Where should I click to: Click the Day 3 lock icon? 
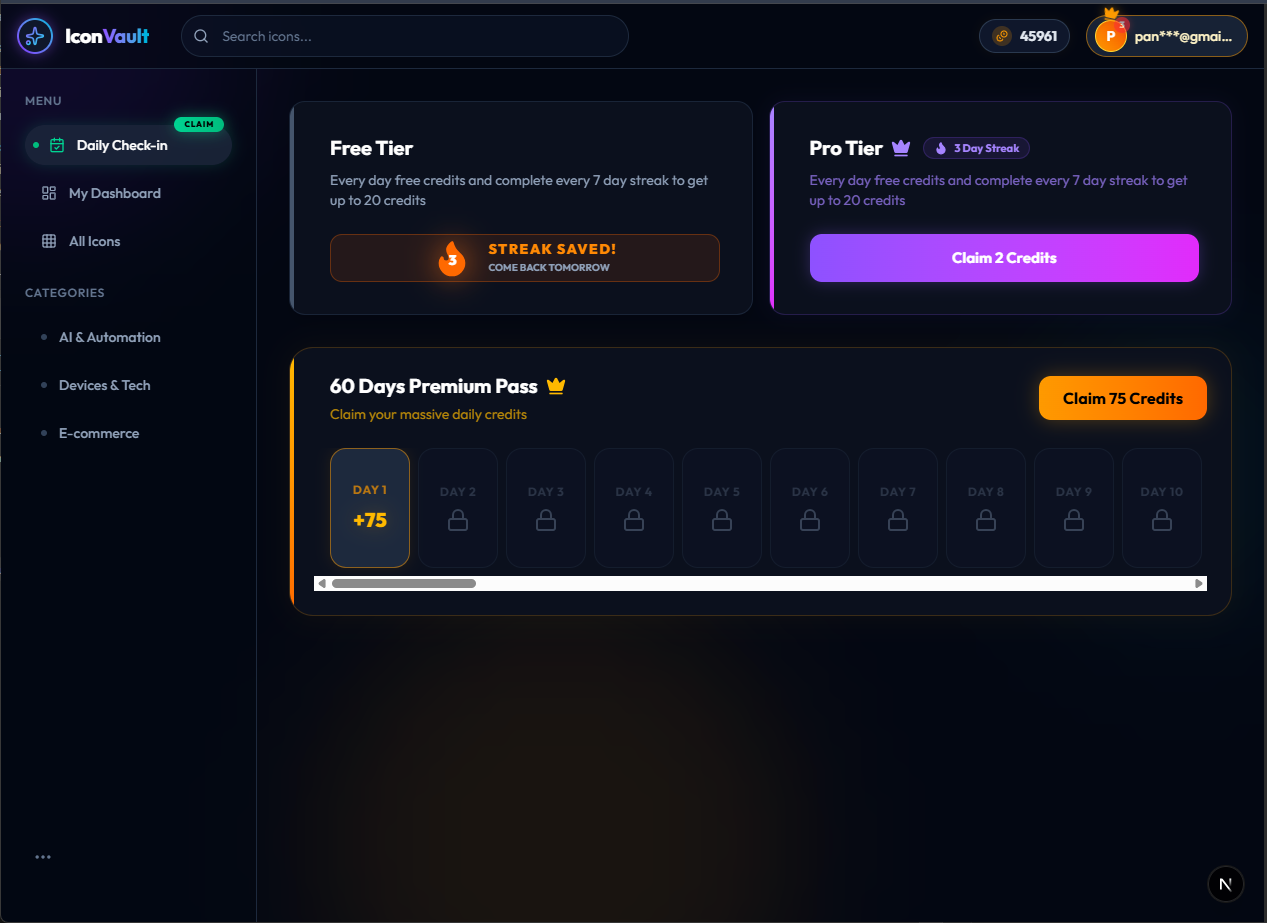coord(546,520)
